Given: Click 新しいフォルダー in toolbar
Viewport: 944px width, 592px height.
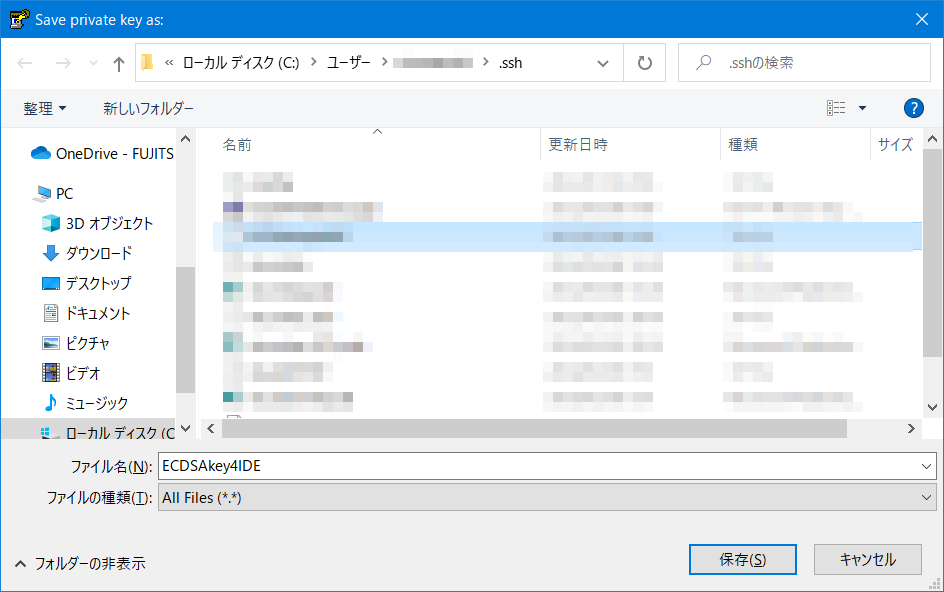Looking at the screenshot, I should pyautogui.click(x=148, y=108).
